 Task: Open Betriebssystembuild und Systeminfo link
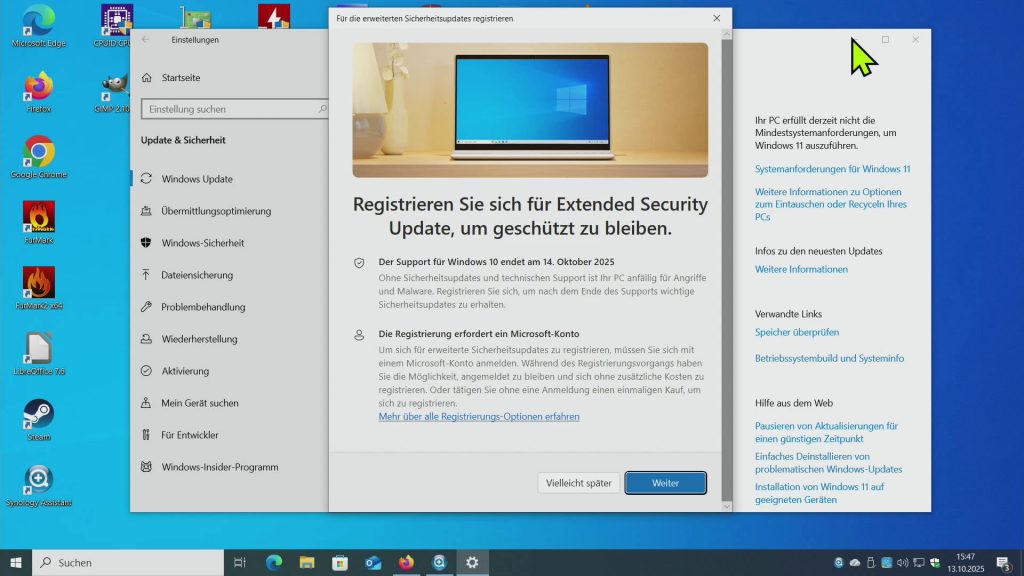click(829, 358)
